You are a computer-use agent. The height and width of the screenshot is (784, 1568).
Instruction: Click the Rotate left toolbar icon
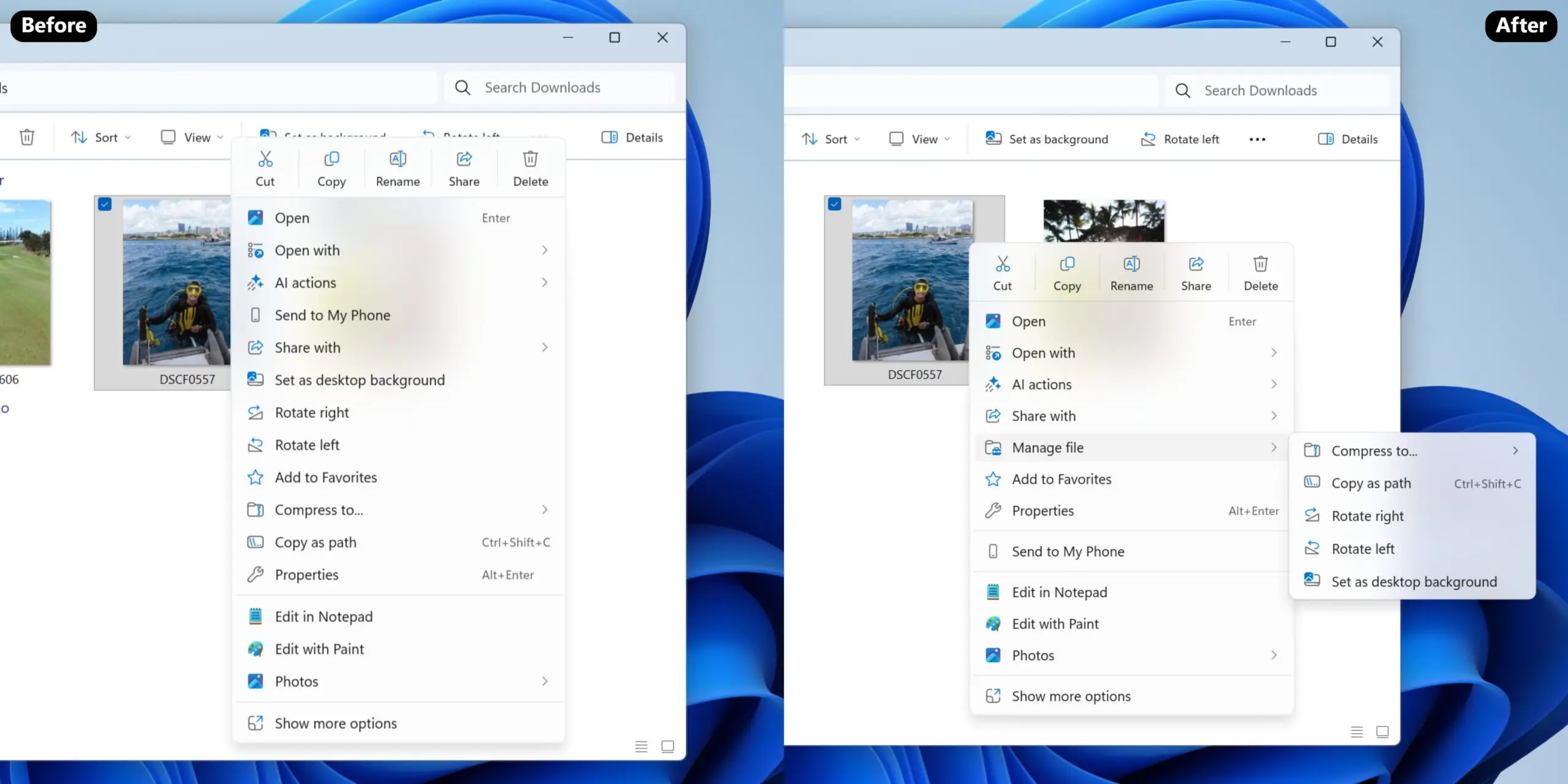(x=1180, y=139)
